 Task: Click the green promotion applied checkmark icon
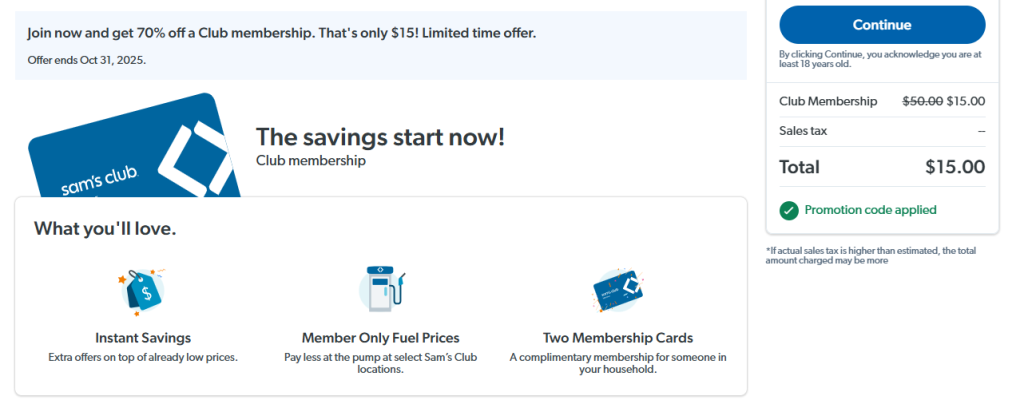pos(789,210)
